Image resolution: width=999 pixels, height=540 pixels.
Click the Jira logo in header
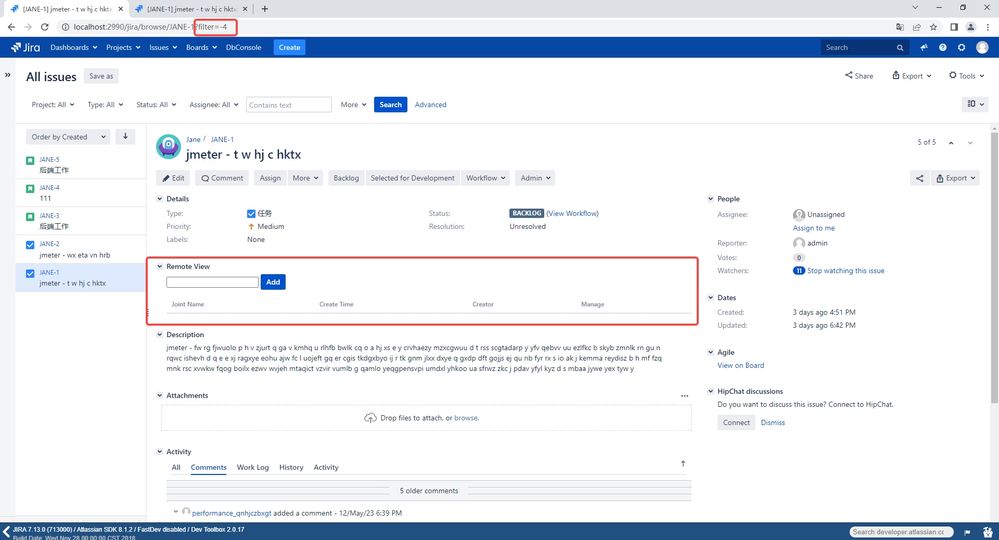pyautogui.click(x=25, y=47)
